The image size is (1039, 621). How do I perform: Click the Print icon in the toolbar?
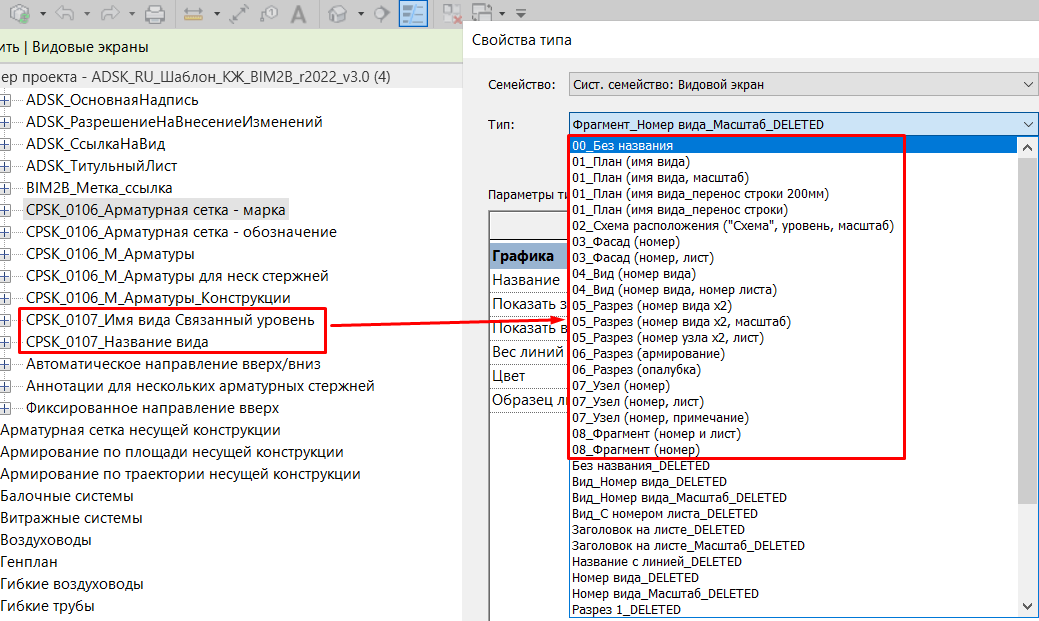coord(155,14)
